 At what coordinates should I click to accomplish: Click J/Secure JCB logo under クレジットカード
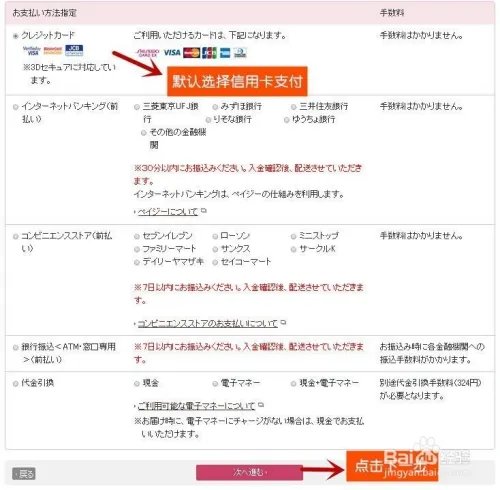click(74, 50)
